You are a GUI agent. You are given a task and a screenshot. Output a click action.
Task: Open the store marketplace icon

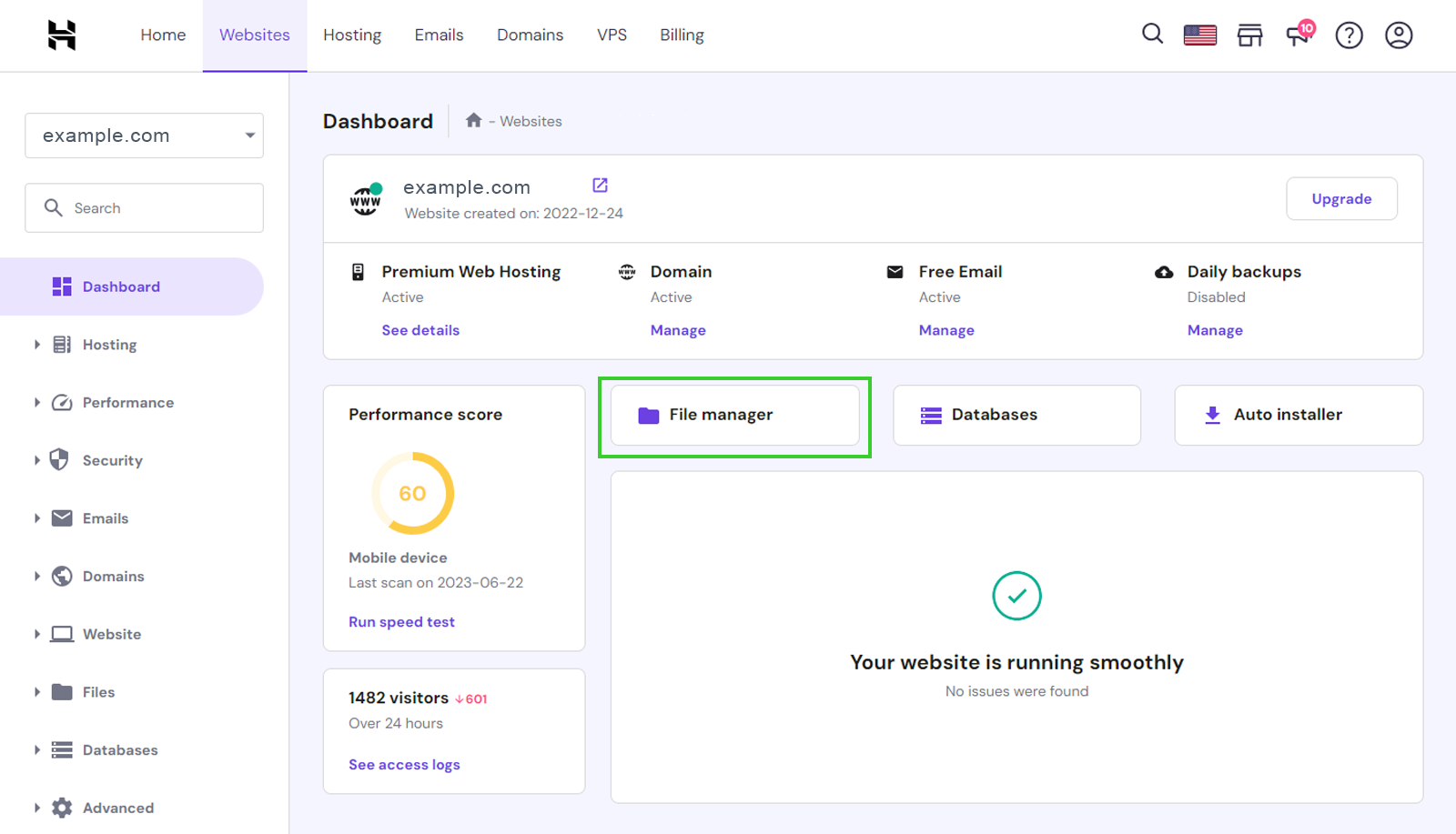(1250, 35)
